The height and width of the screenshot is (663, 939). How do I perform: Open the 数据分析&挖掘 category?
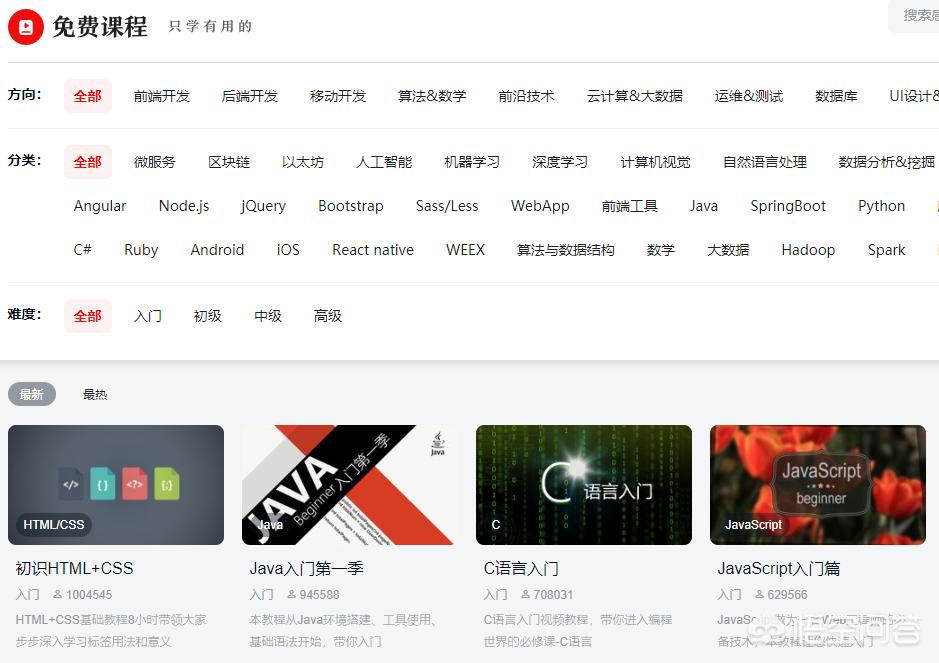coord(886,162)
